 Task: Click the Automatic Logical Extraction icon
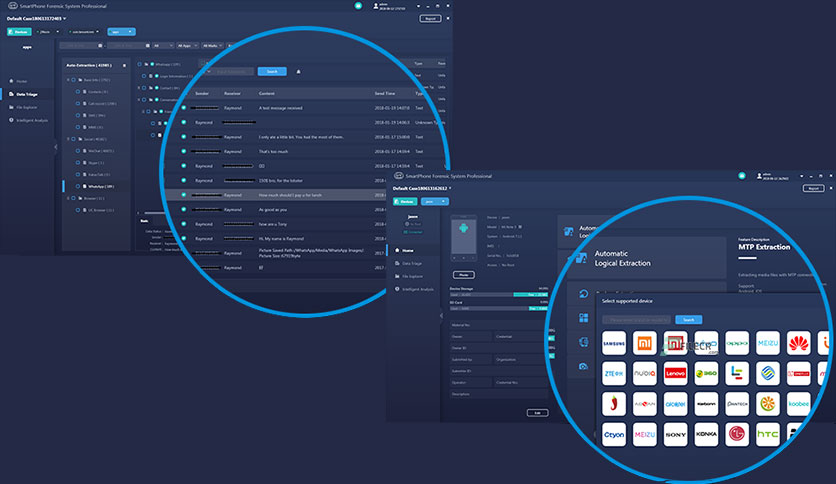coord(581,259)
